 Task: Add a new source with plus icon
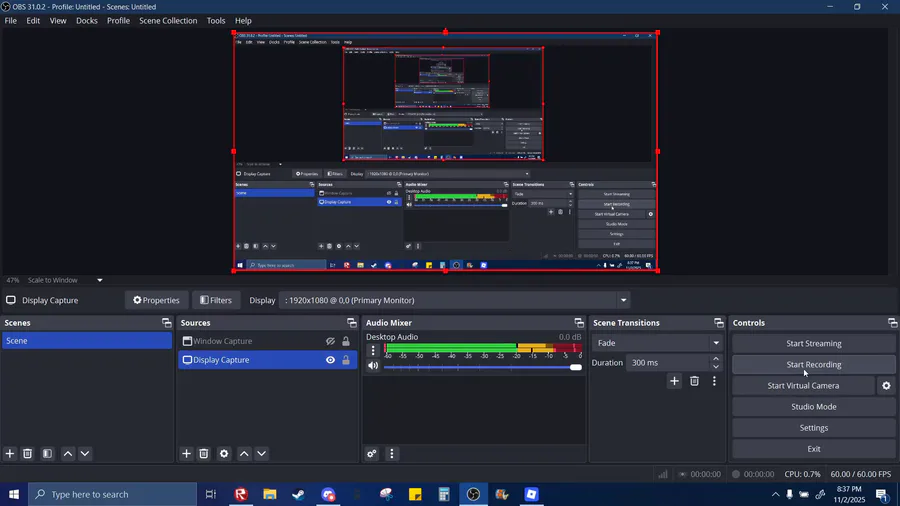[186, 453]
